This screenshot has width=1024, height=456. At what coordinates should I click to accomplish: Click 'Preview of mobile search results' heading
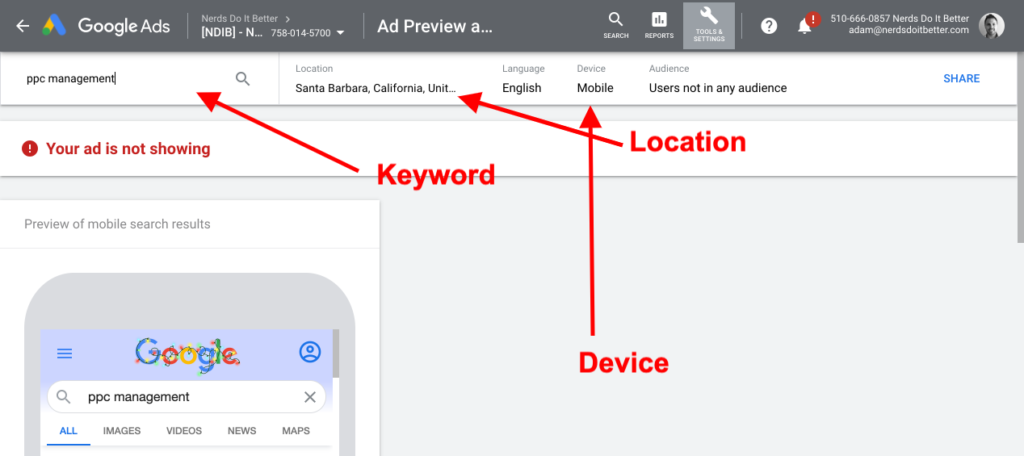118,224
